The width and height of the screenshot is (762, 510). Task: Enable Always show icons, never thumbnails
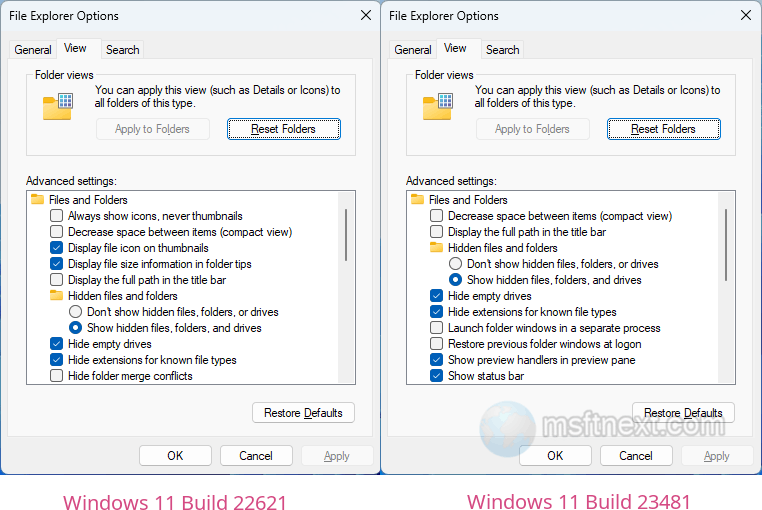(56, 215)
